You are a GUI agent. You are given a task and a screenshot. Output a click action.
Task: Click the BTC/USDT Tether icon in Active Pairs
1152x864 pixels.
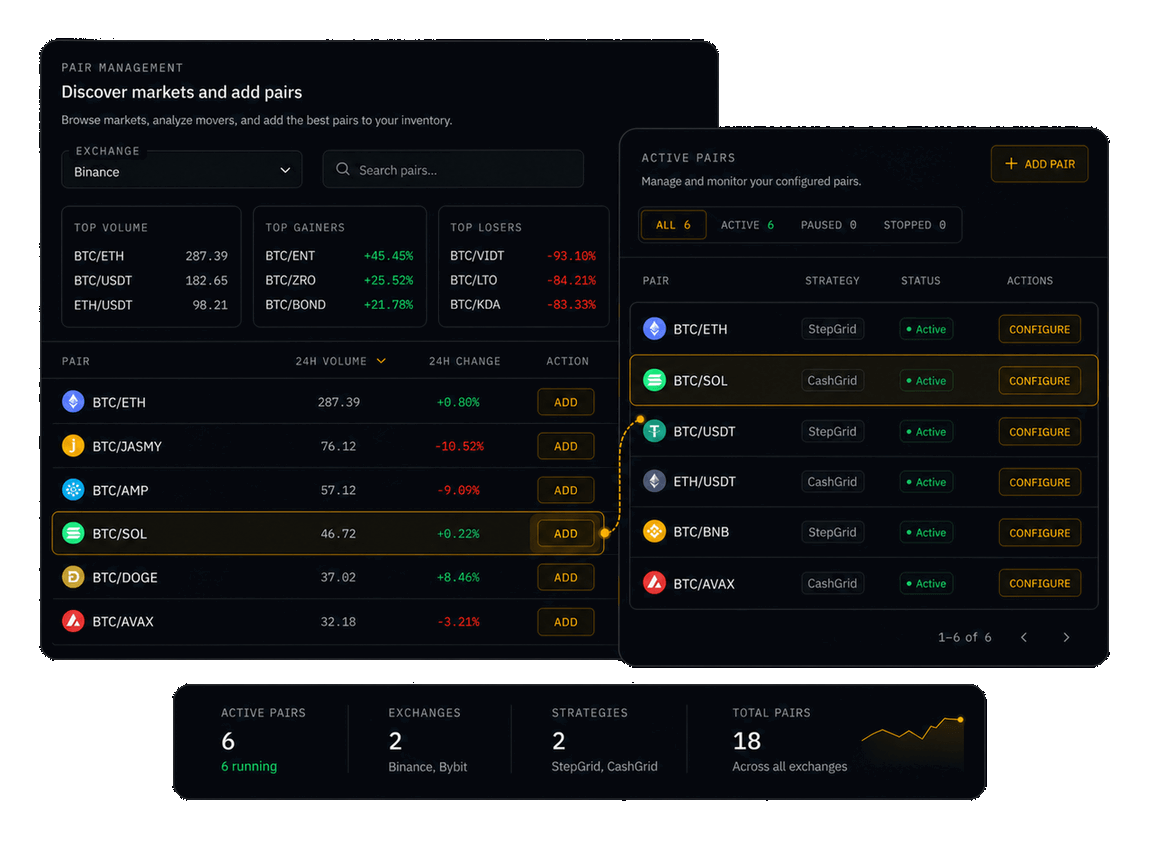(x=654, y=431)
